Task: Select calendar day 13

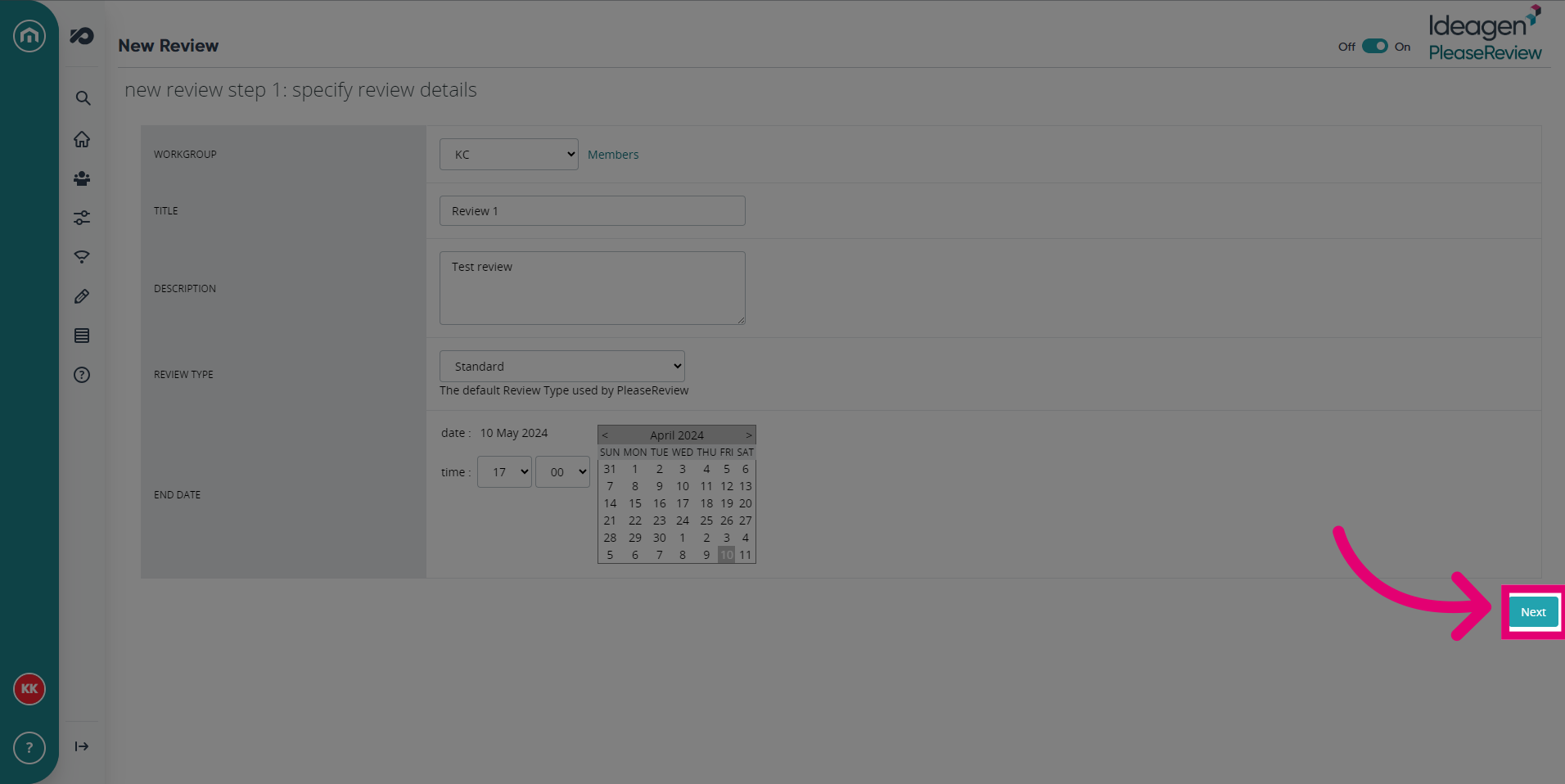Action: click(x=746, y=486)
